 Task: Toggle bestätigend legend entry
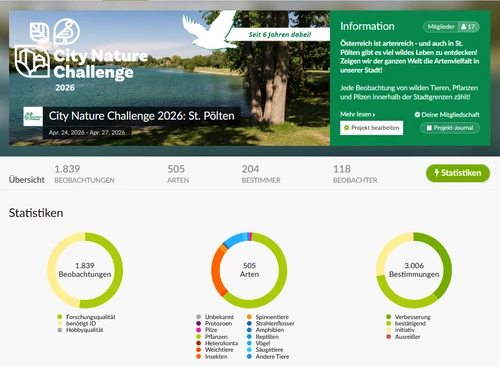(x=406, y=323)
